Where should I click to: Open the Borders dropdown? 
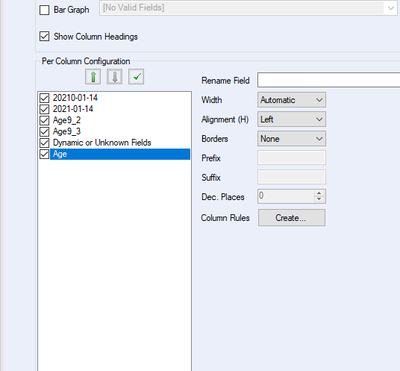tap(291, 139)
